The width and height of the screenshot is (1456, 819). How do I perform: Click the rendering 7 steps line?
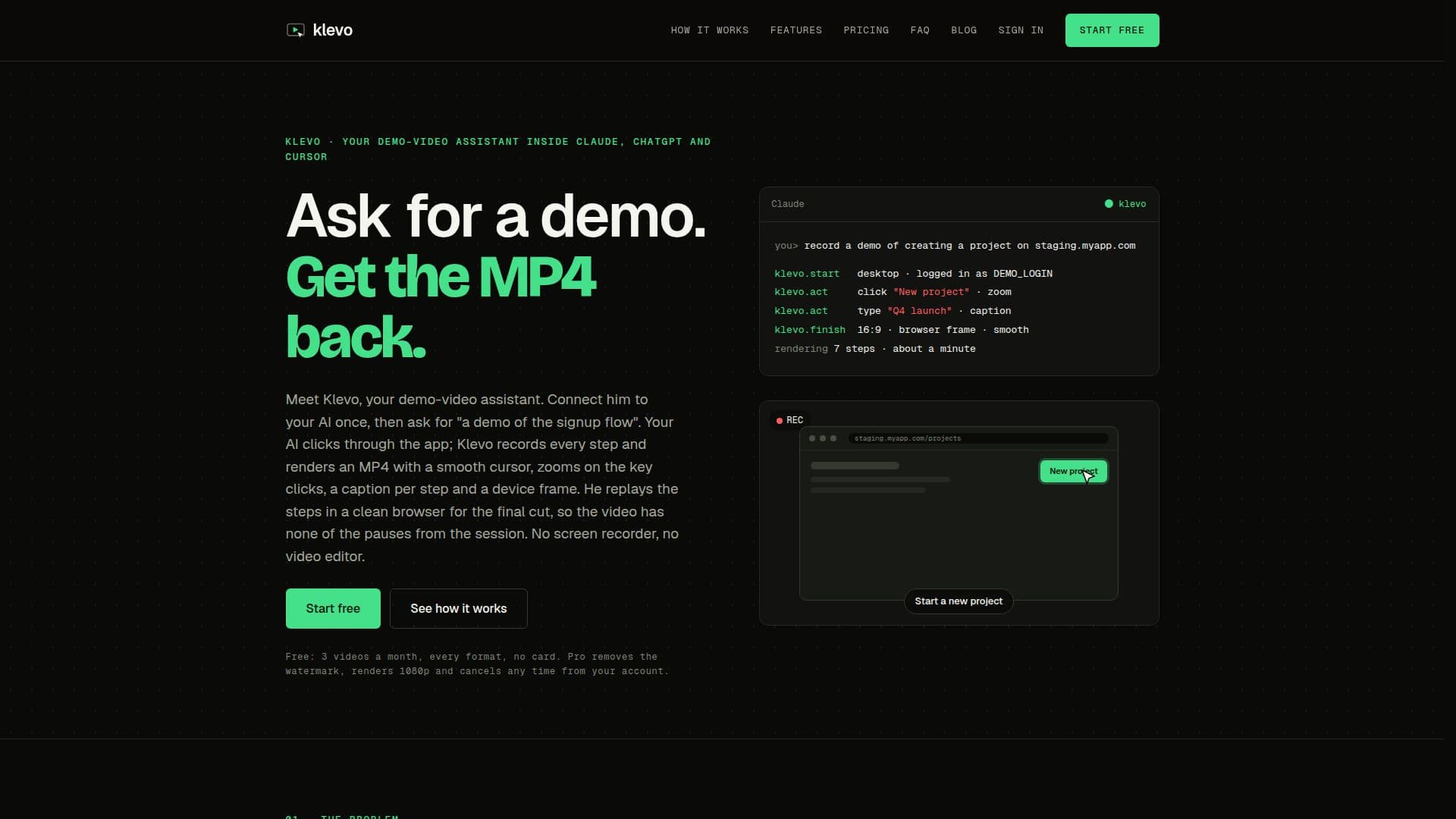point(875,349)
